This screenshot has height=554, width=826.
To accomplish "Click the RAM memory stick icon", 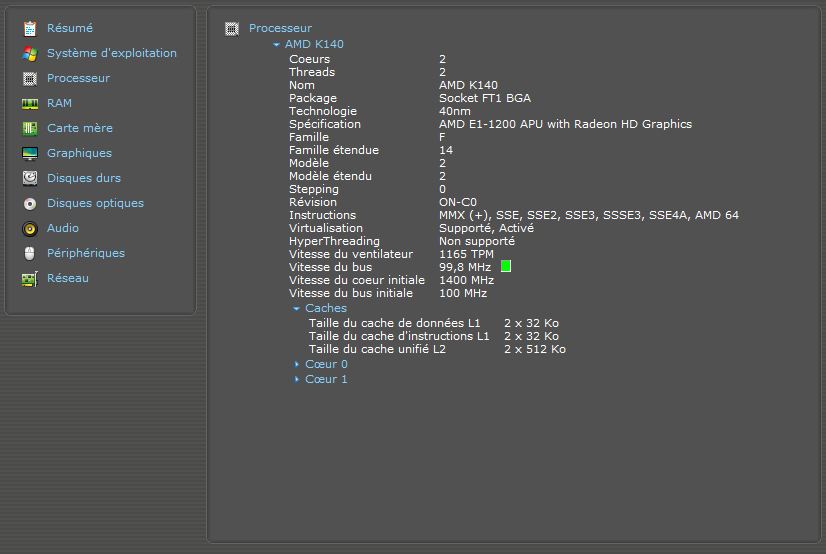I will point(30,104).
